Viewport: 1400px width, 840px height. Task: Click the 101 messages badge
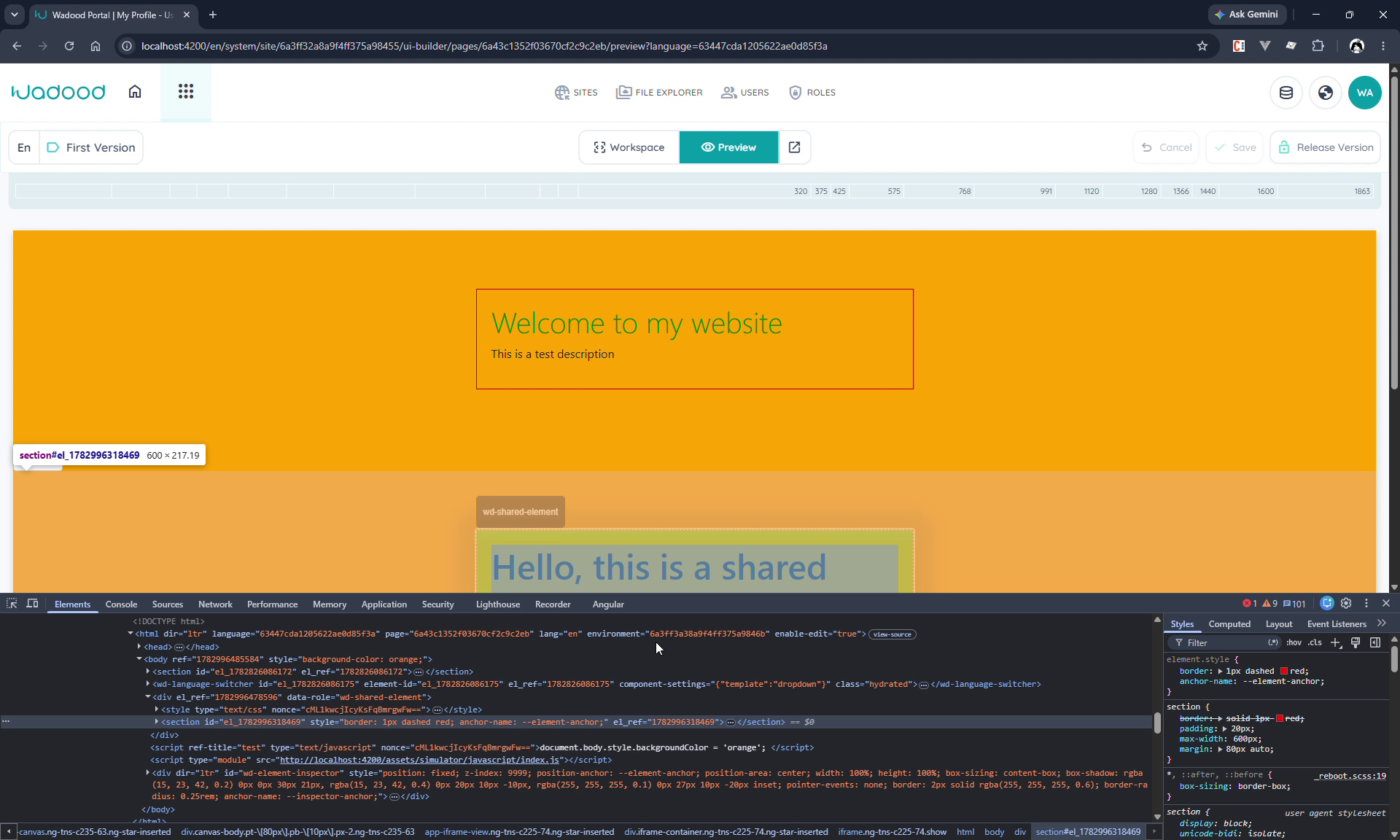[x=1294, y=604]
